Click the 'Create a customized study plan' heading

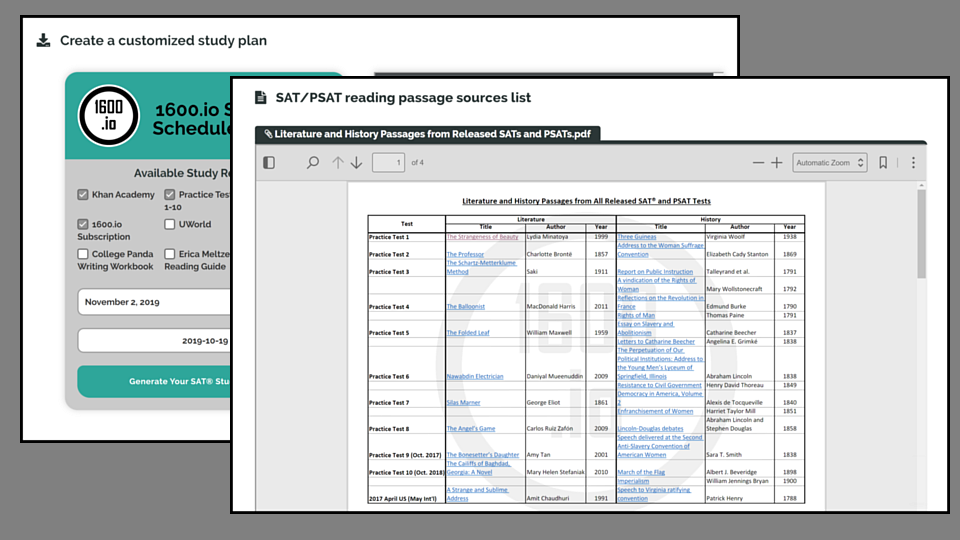point(163,40)
